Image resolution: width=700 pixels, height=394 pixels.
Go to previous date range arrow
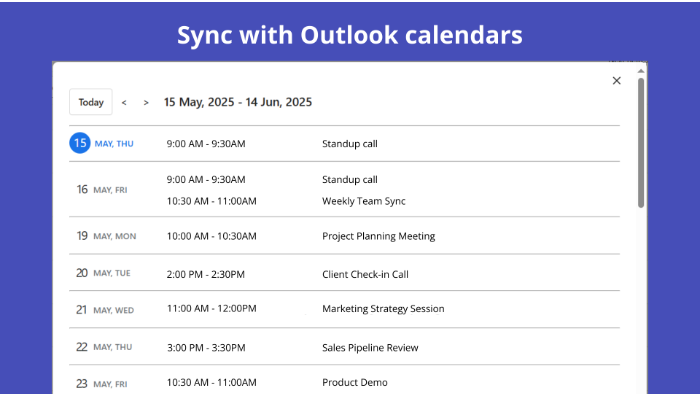coord(124,103)
